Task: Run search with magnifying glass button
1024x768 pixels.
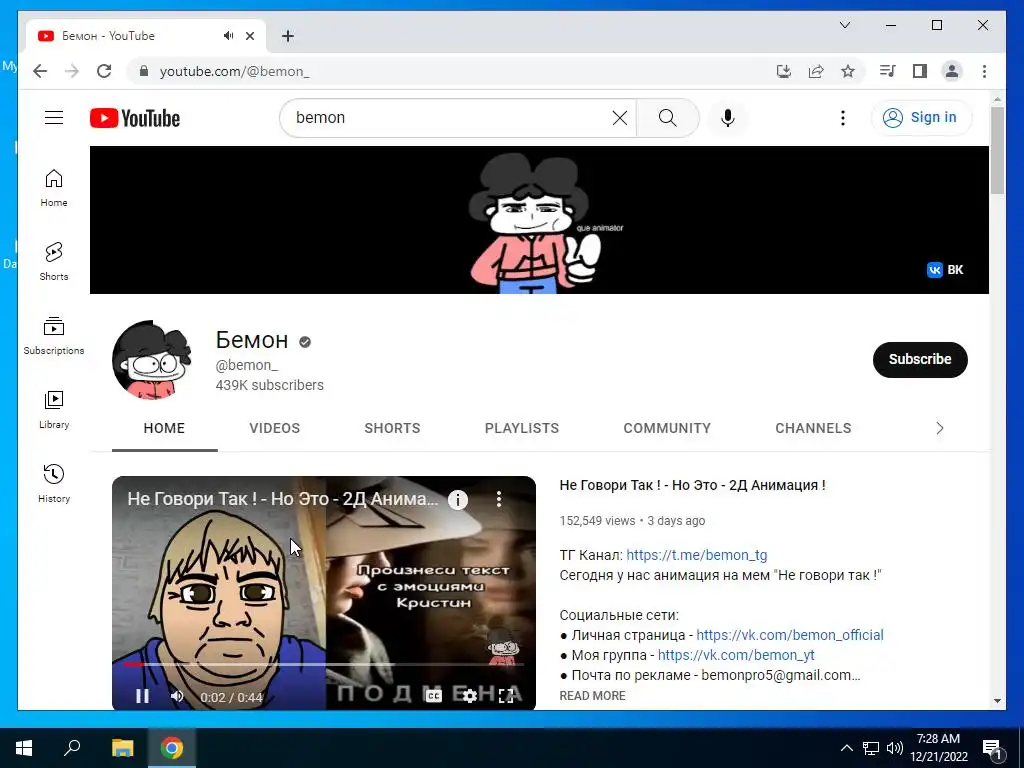Action: point(667,118)
